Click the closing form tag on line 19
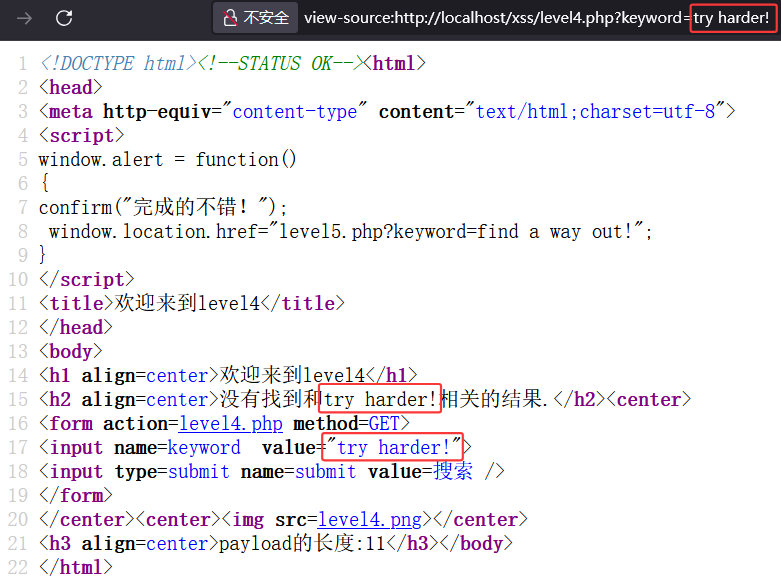 pyautogui.click(x=76, y=495)
